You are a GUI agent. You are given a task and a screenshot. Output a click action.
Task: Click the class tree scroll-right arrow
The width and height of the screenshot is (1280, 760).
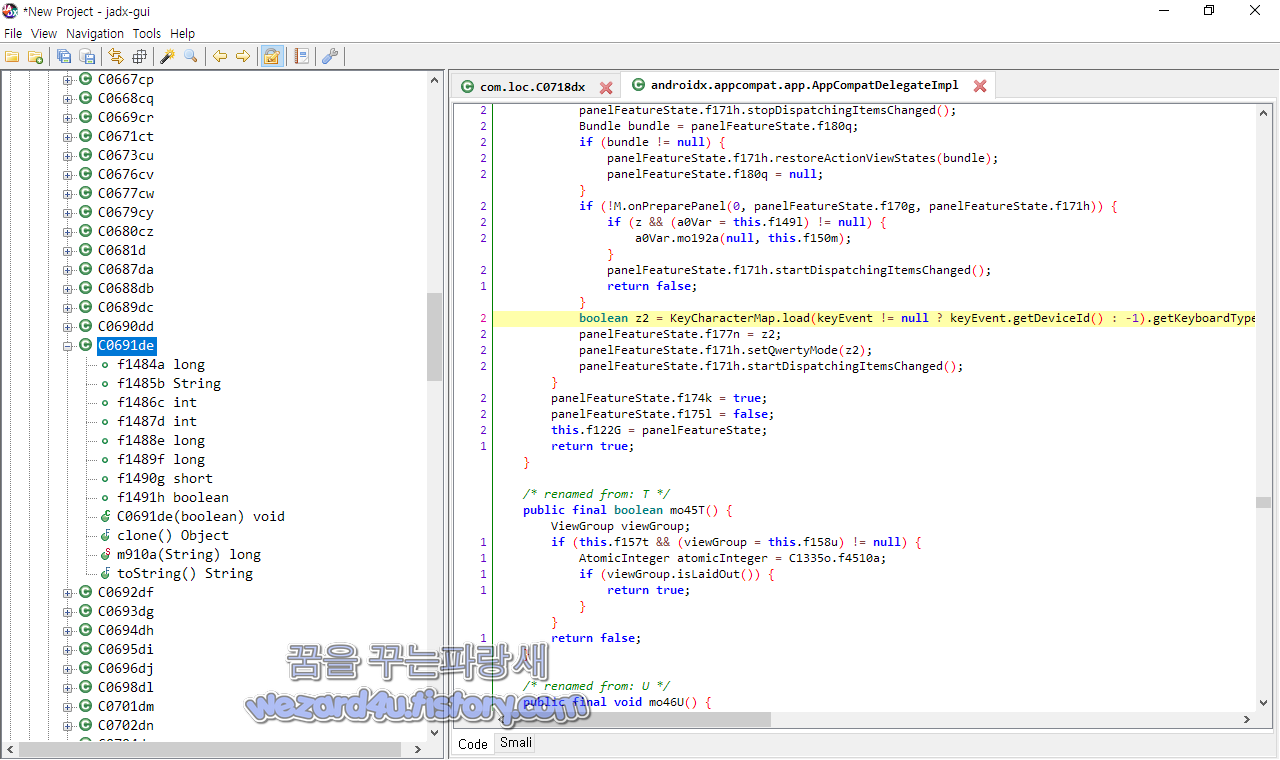coord(418,749)
